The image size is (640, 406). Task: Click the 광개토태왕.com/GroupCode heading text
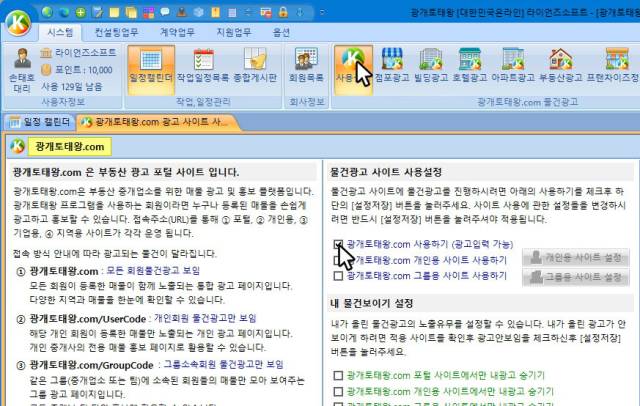(x=91, y=365)
